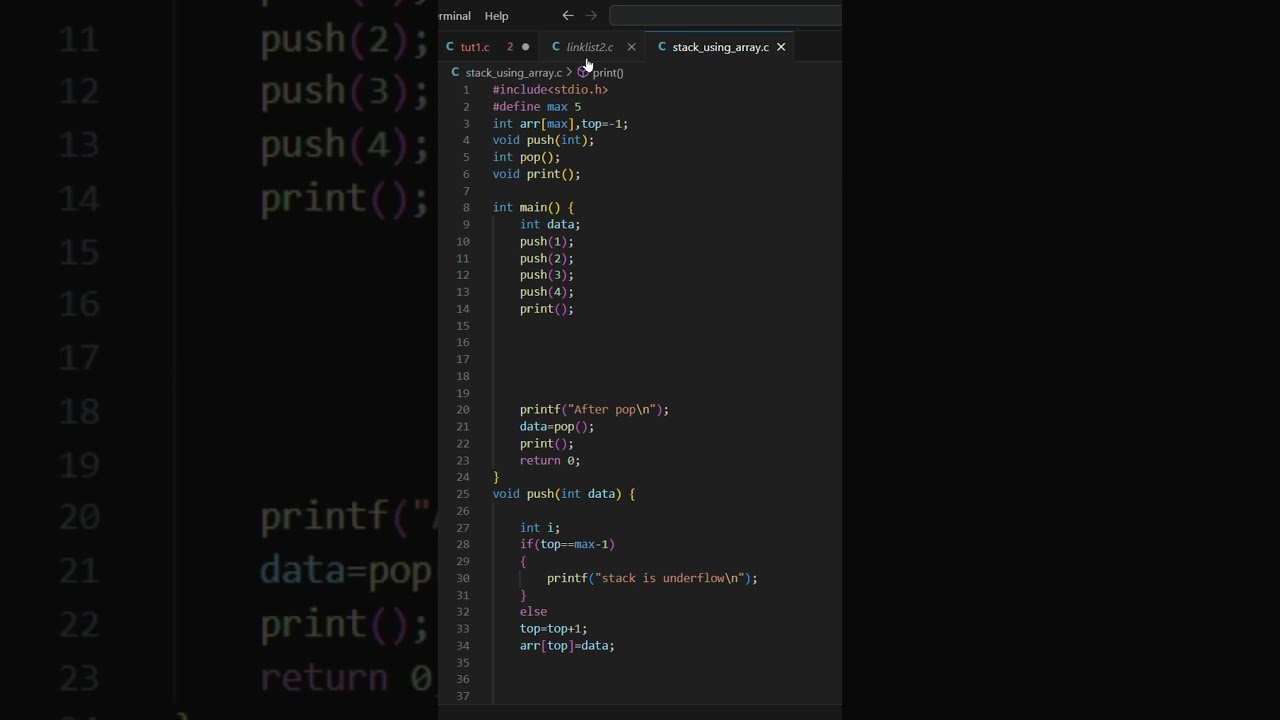Click 'void push(int data) {' definition
This screenshot has width=1280, height=720.
point(564,494)
